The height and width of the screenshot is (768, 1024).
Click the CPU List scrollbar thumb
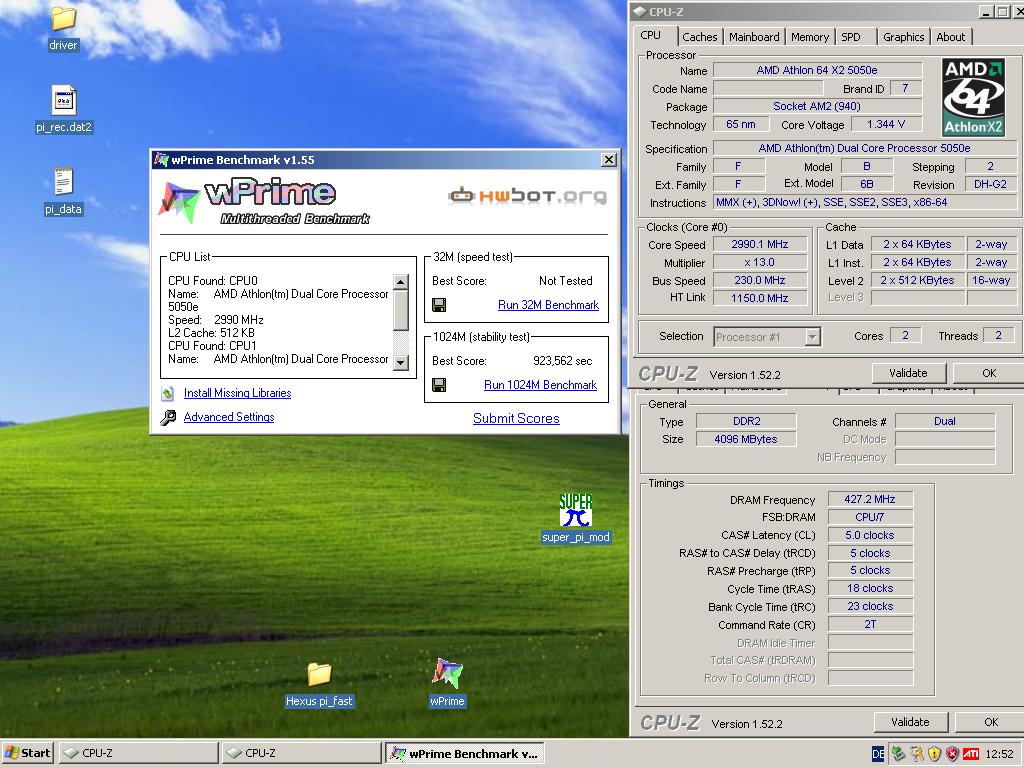coord(401,310)
